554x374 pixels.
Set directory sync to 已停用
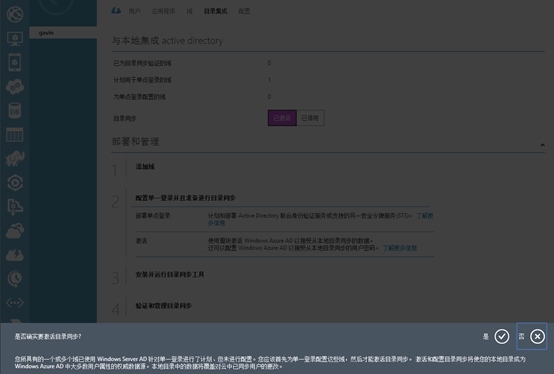(310, 118)
